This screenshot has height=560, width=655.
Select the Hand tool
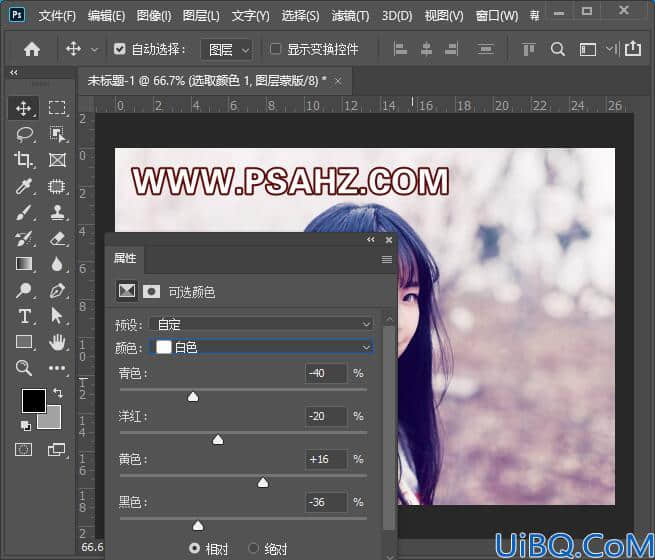pos(57,342)
